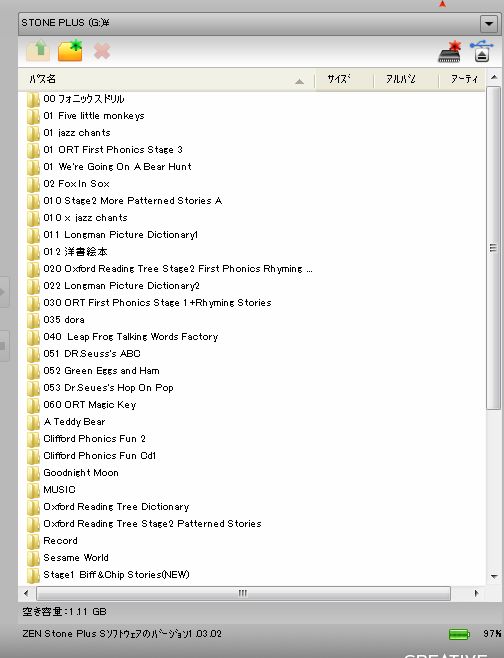Click the format memory chip icon
The width and height of the screenshot is (504, 658).
click(449, 52)
